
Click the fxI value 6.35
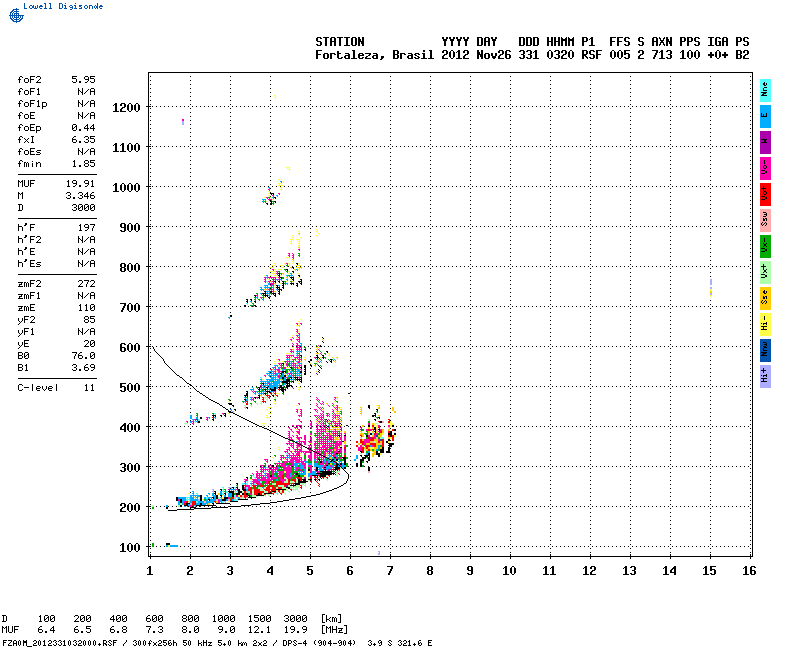tap(83, 140)
